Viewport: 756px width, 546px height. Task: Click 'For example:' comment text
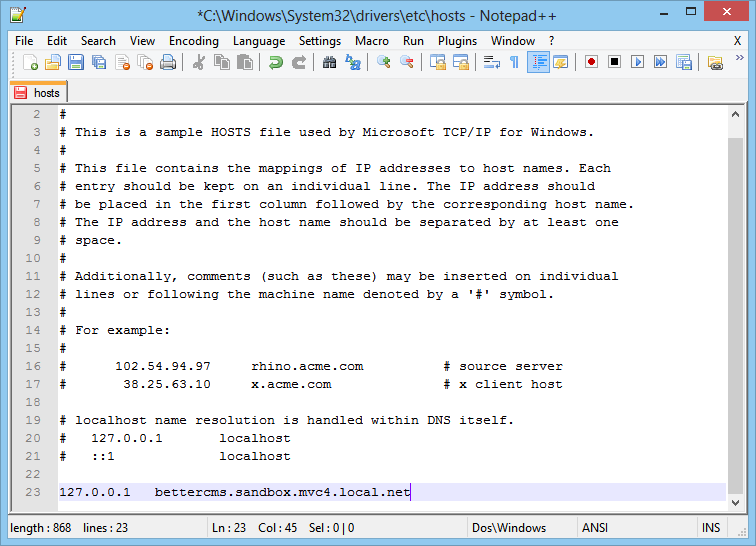(x=122, y=330)
